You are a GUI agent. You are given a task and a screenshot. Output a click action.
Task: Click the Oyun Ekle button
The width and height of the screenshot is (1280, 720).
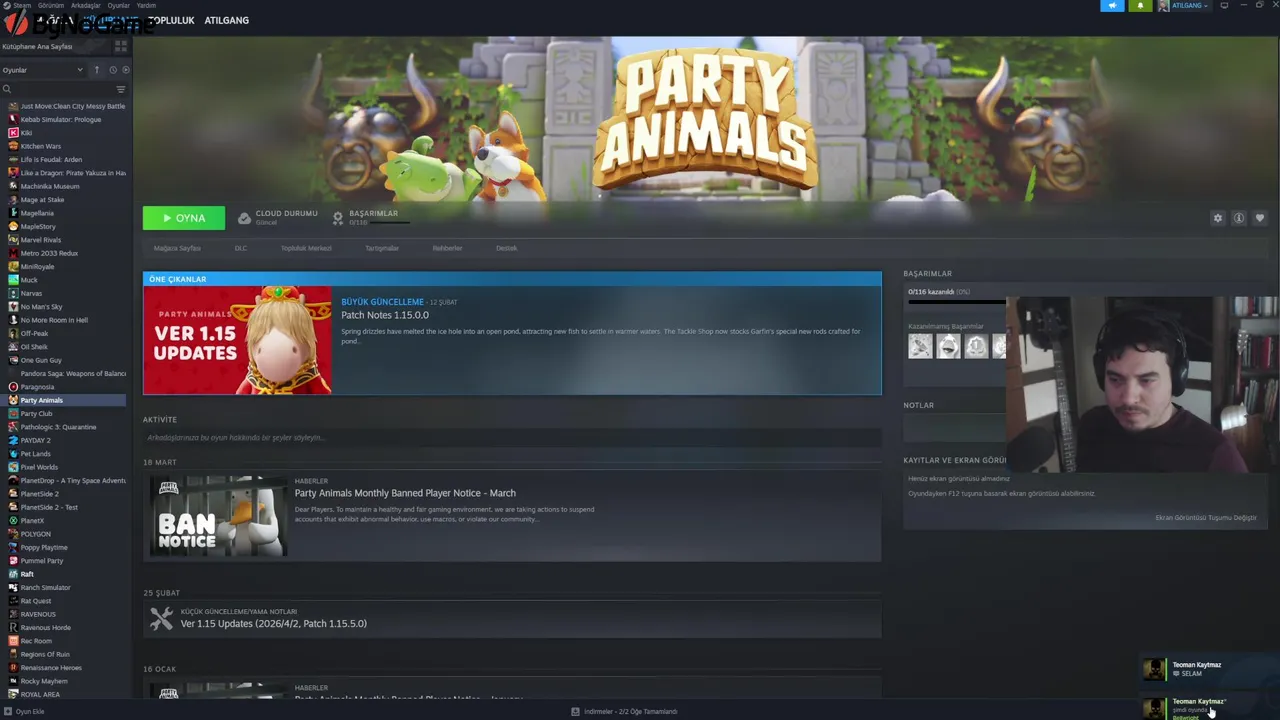25,711
